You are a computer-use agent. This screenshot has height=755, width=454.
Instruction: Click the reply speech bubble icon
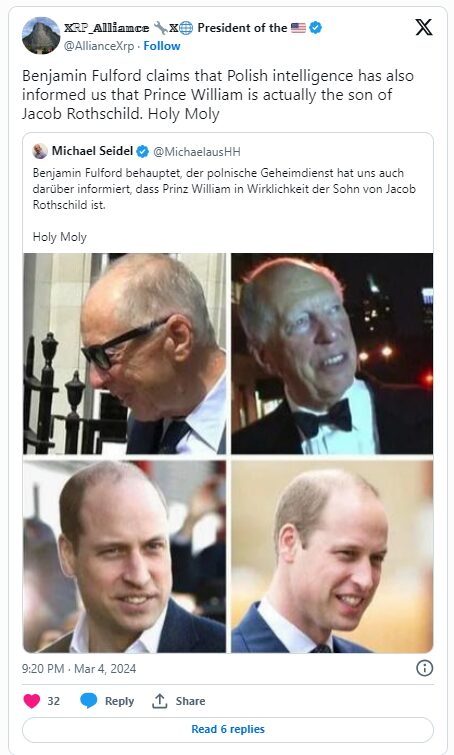(89, 701)
